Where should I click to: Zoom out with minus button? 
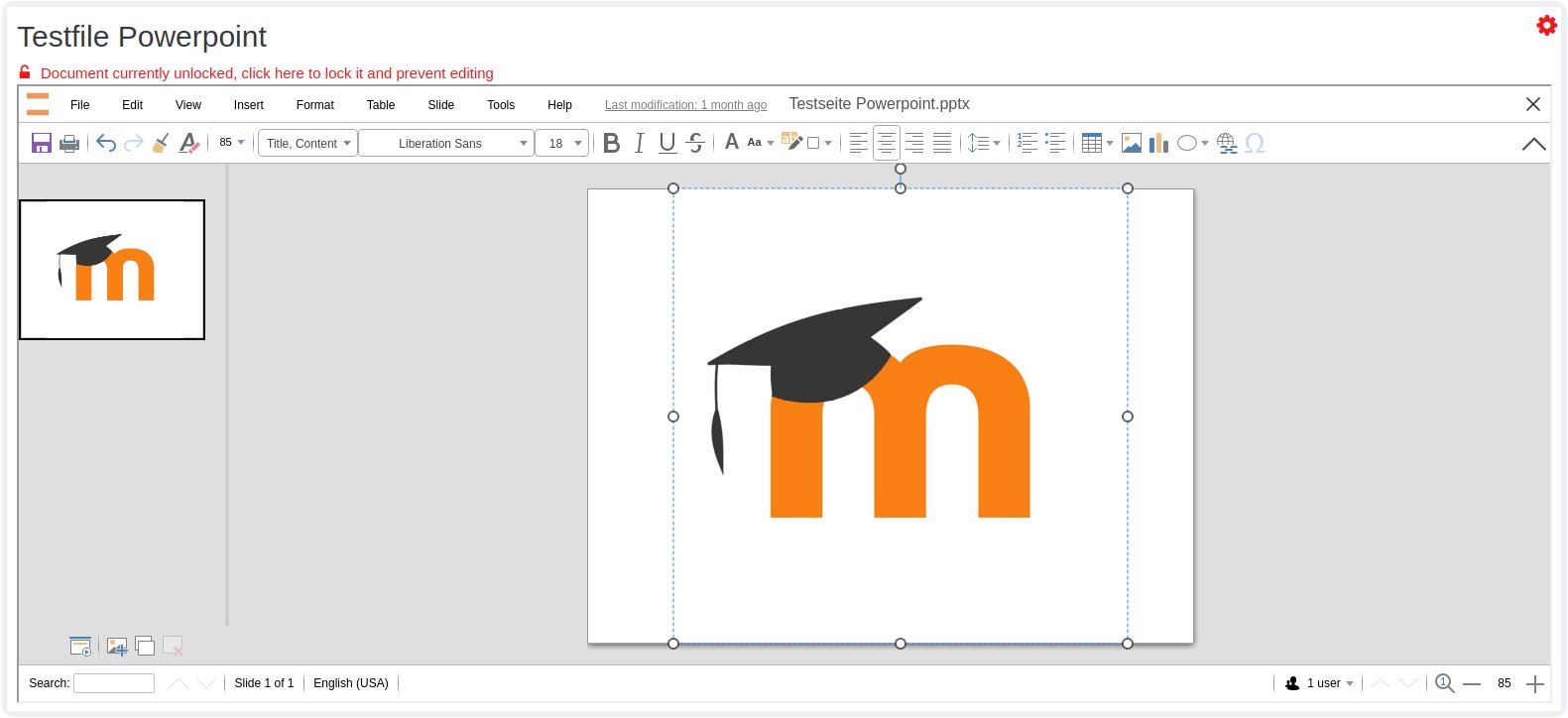click(1472, 683)
